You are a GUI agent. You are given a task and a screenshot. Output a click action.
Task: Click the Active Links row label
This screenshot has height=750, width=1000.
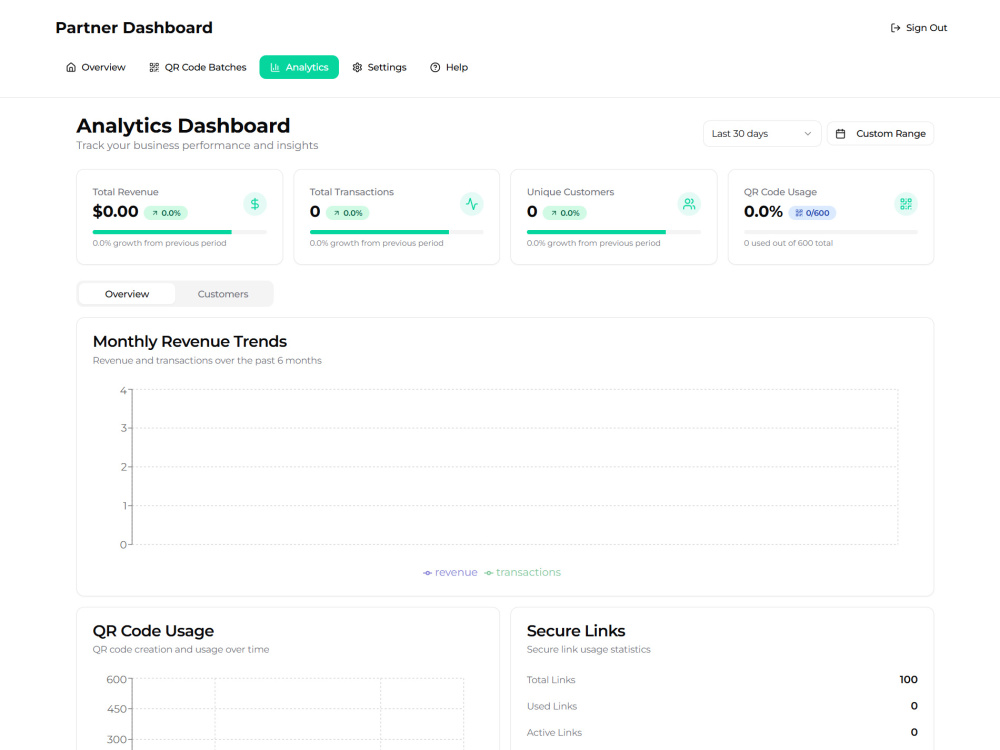[554, 733]
